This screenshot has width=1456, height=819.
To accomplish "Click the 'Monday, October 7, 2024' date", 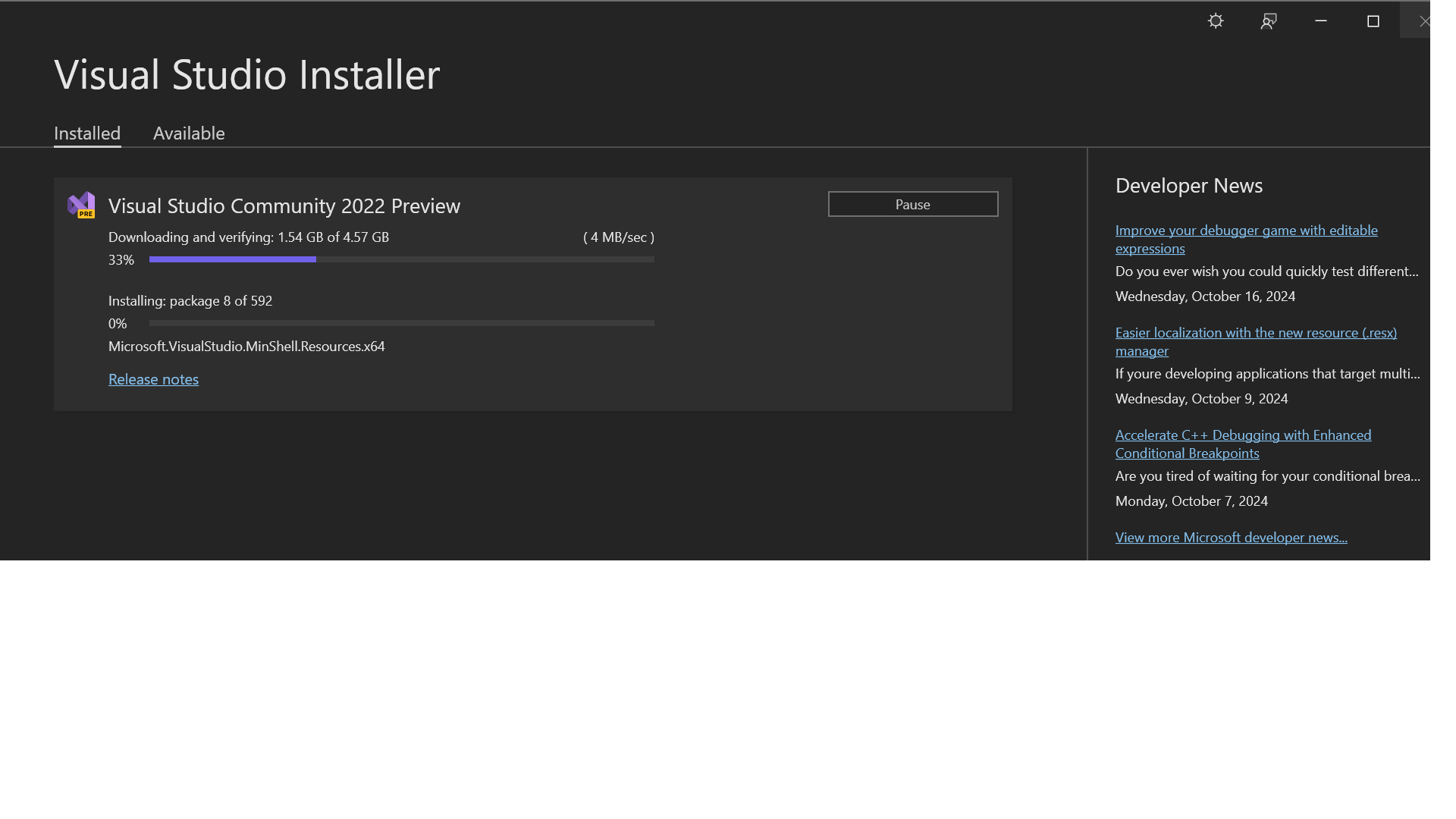I will (x=1191, y=501).
